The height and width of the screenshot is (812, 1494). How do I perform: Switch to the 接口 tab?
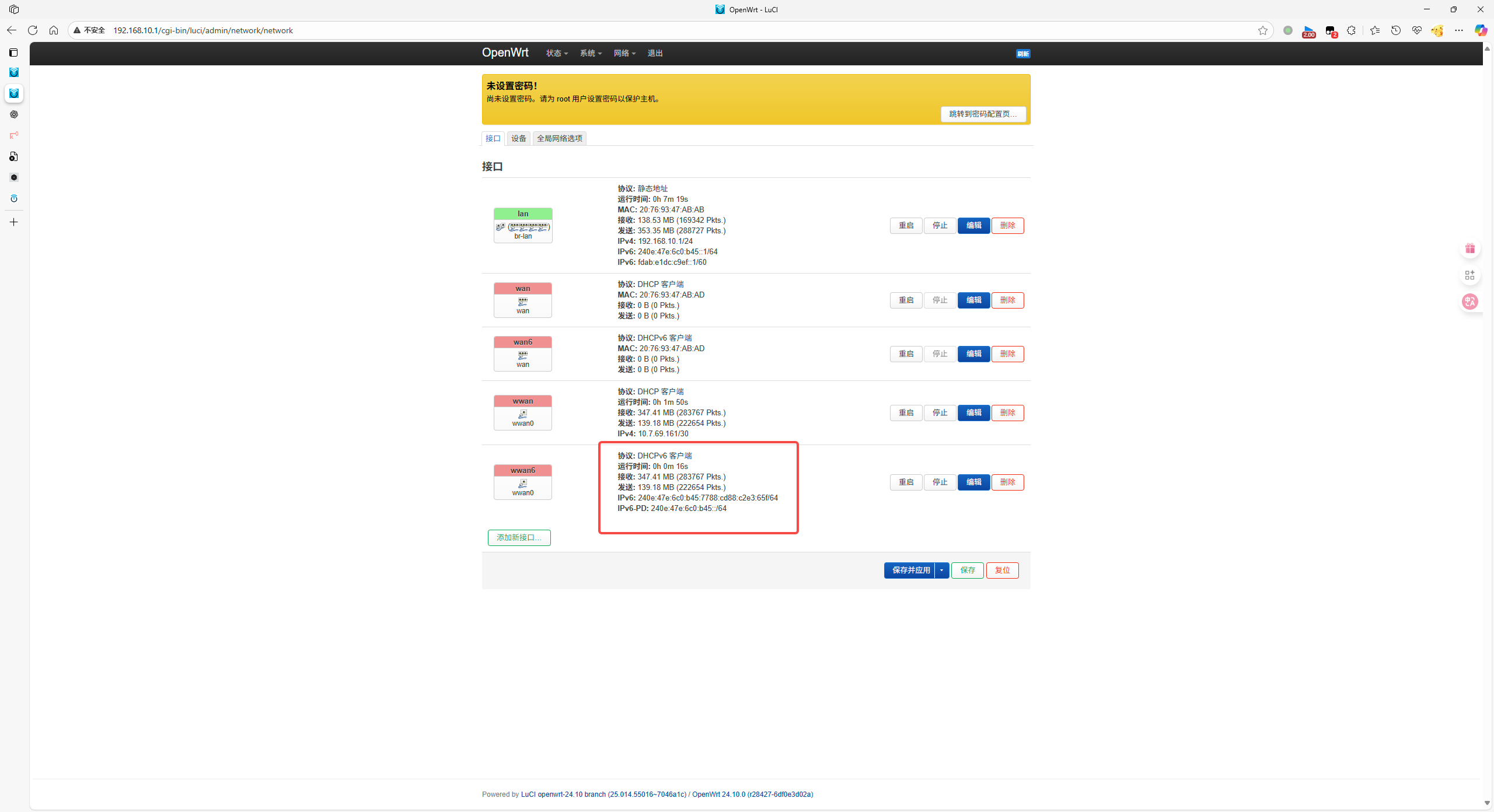(493, 138)
